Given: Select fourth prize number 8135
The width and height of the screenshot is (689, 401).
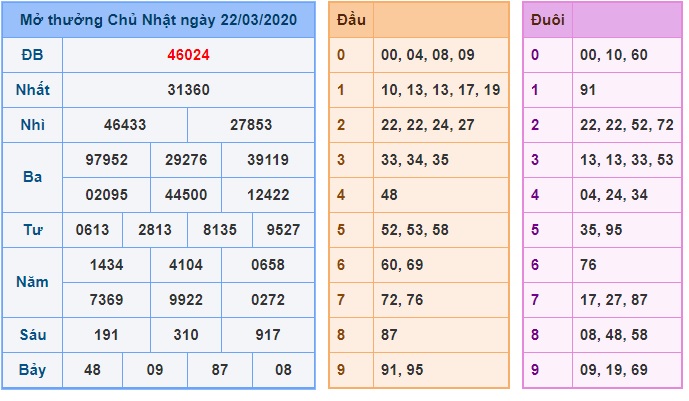Looking at the screenshot, I should (220, 230).
